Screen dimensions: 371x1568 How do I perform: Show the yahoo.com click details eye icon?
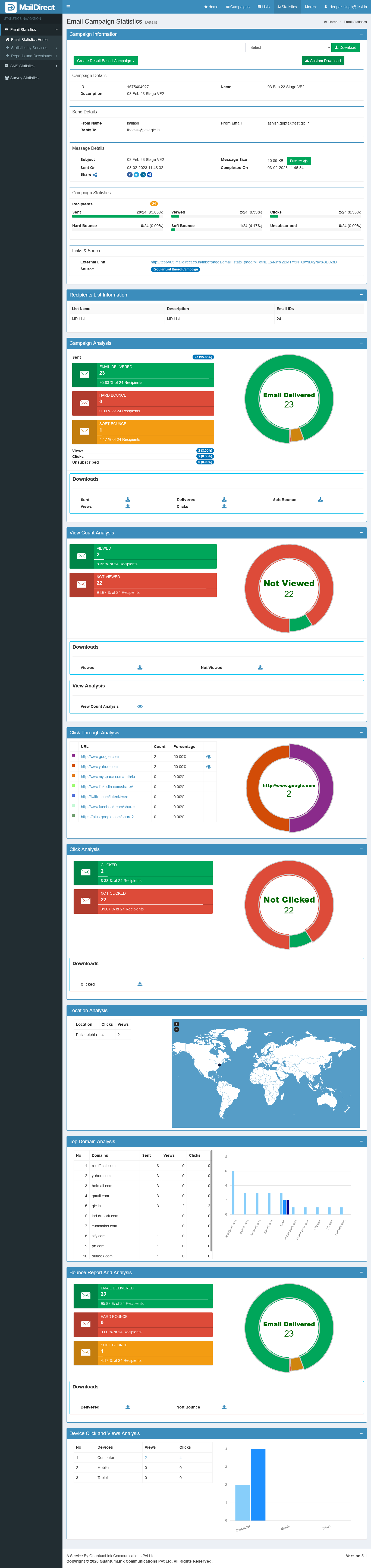pyautogui.click(x=208, y=767)
